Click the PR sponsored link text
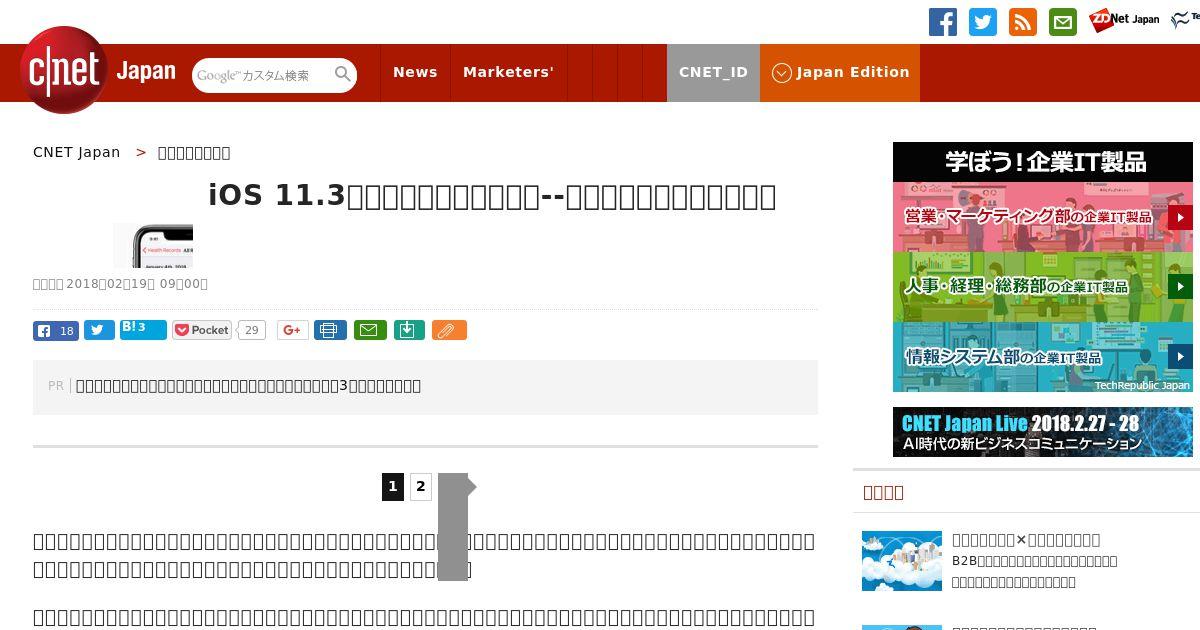 248,386
